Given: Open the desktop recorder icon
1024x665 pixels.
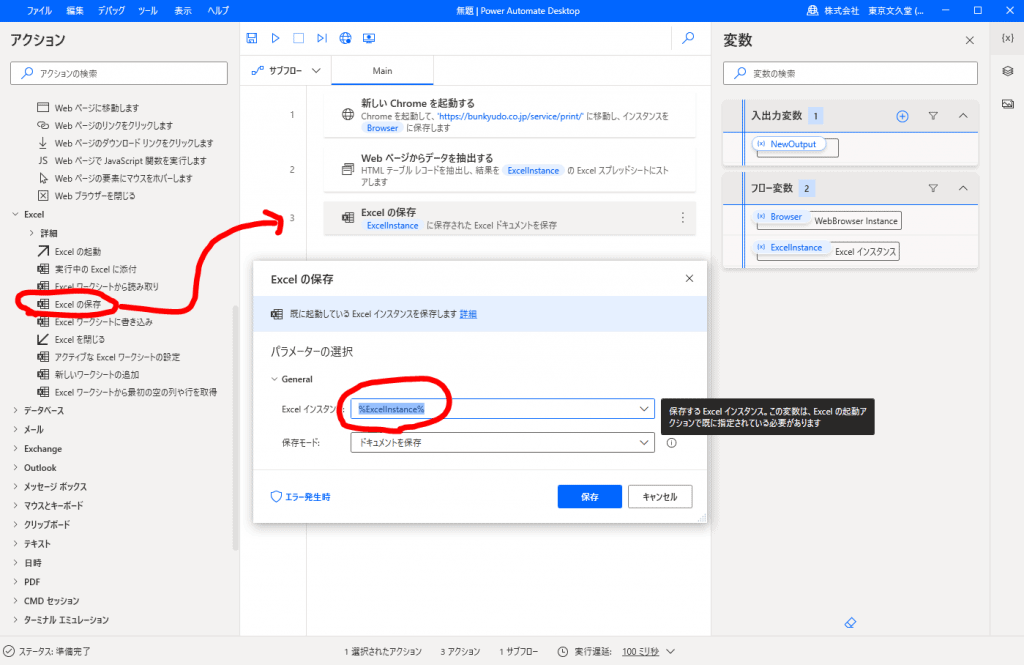Looking at the screenshot, I should tap(369, 38).
